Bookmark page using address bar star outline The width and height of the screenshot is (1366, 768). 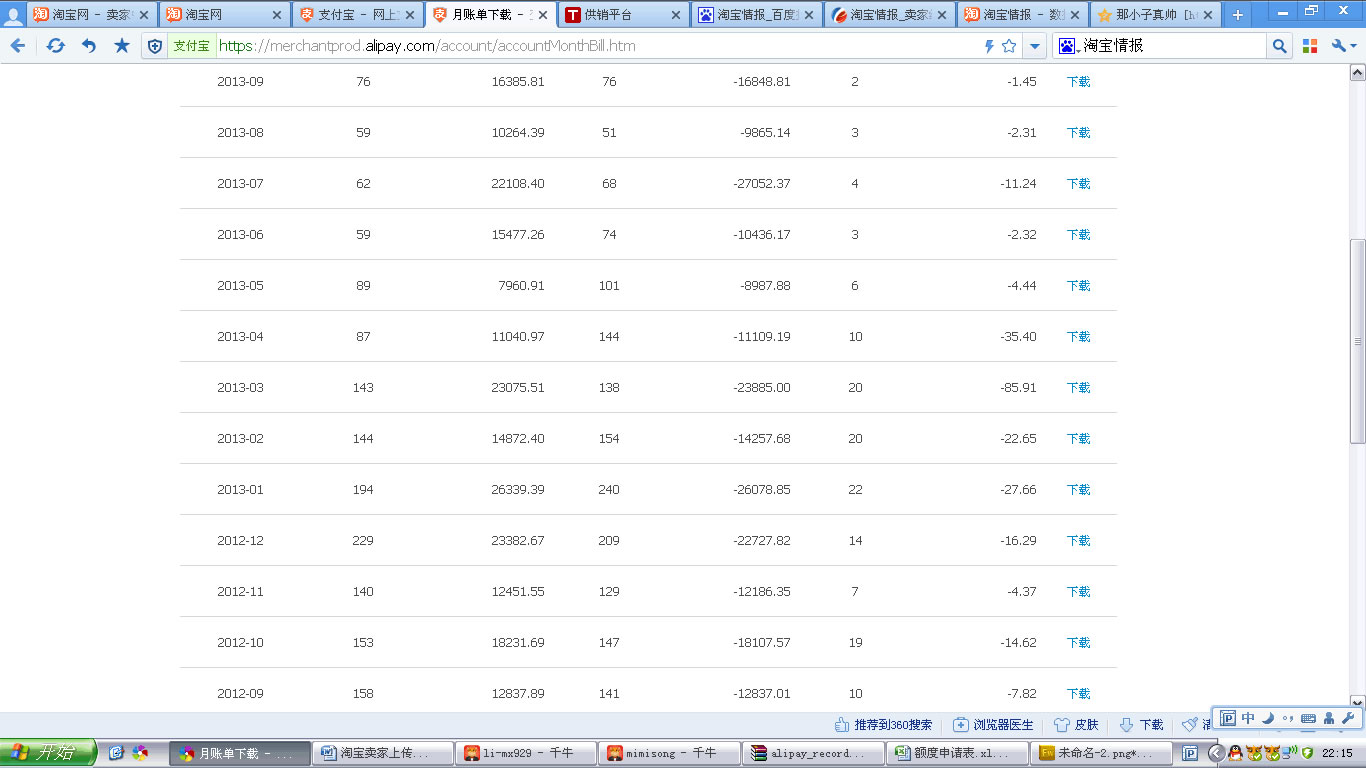coord(1009,46)
